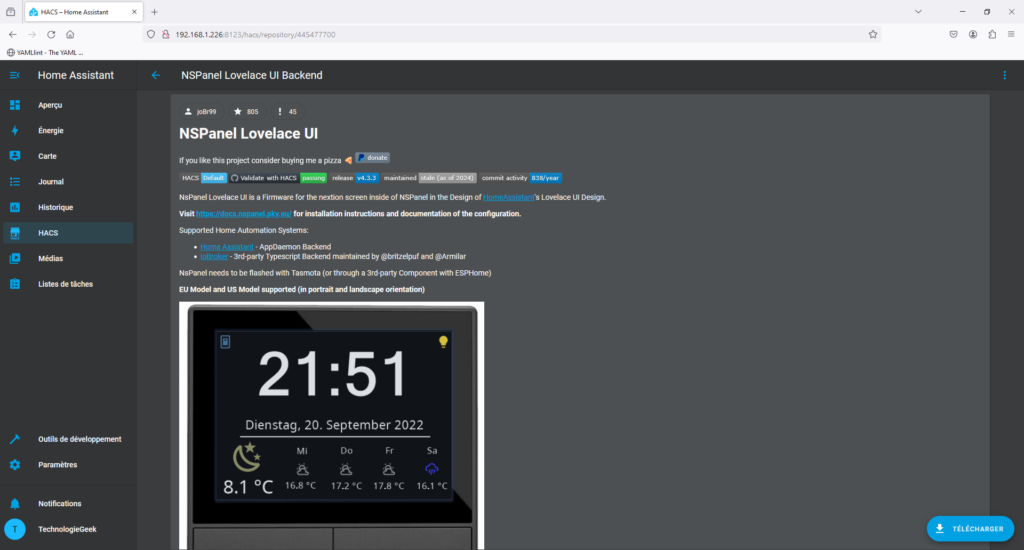Open the ioBroker link

click(214, 257)
